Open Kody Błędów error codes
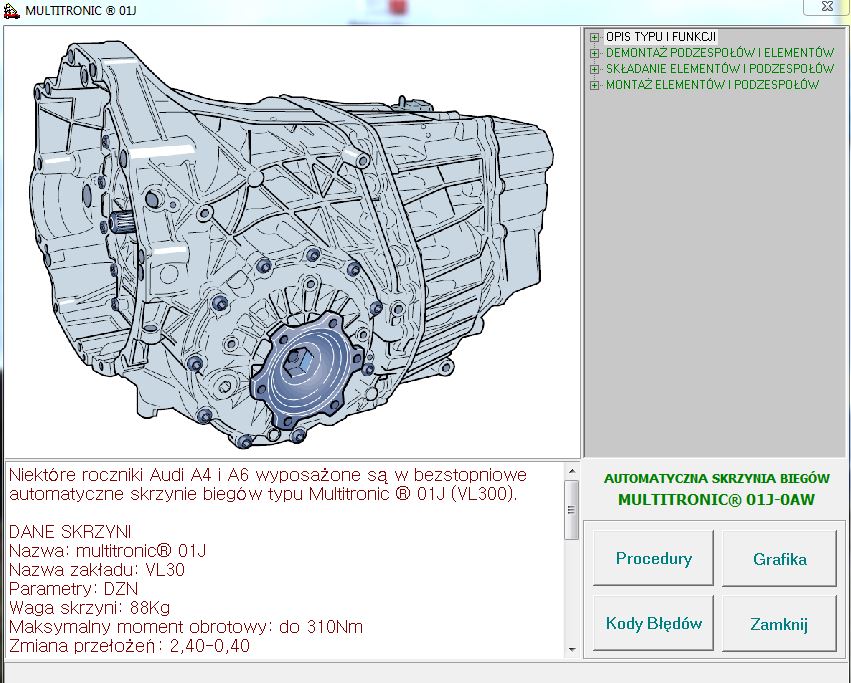 pos(653,623)
